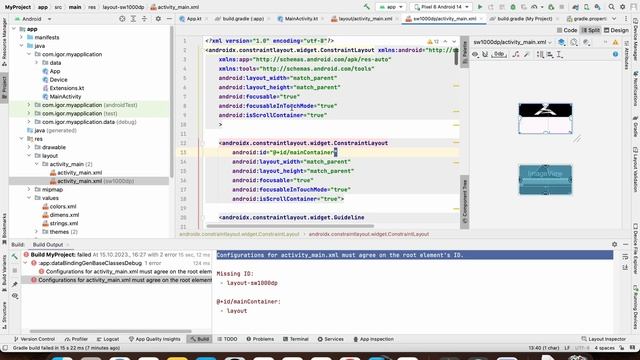The image size is (640, 360).
Task: Open Device Manager side panel
Action: click(x=636, y=39)
